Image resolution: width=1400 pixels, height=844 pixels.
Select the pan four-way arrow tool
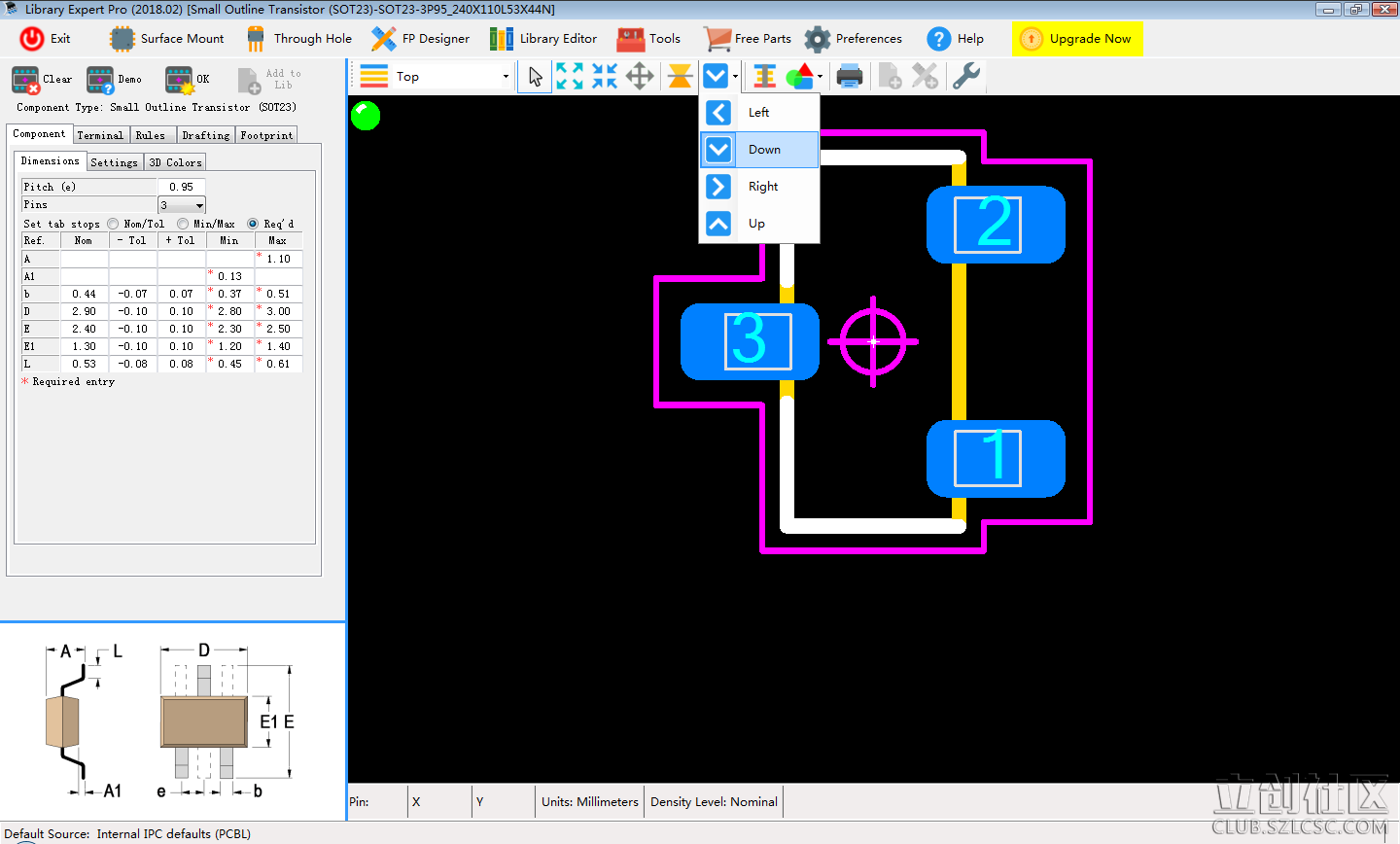[x=640, y=76]
